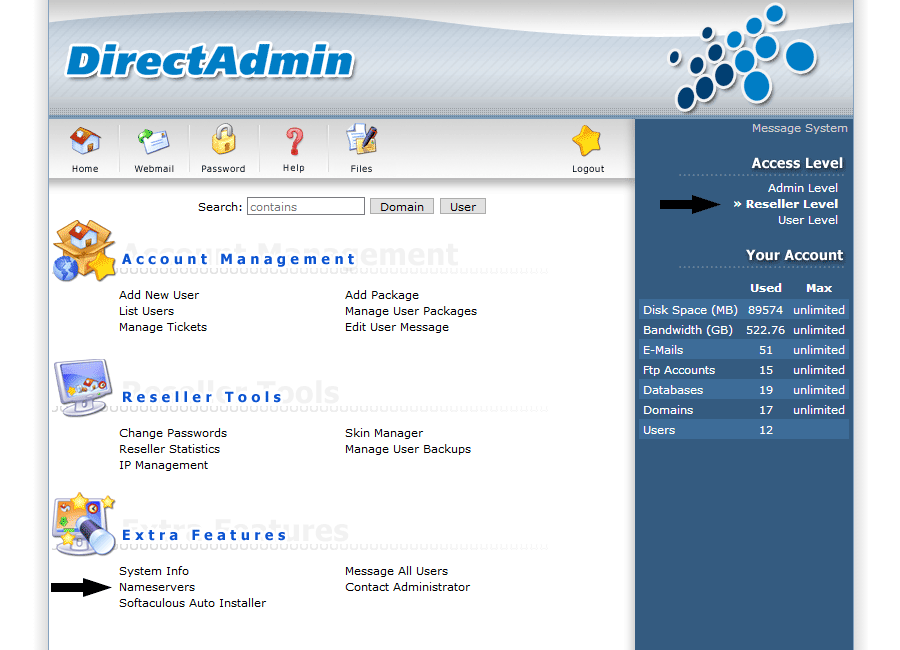Click the Access Level heading
900x650 pixels.
click(x=797, y=163)
